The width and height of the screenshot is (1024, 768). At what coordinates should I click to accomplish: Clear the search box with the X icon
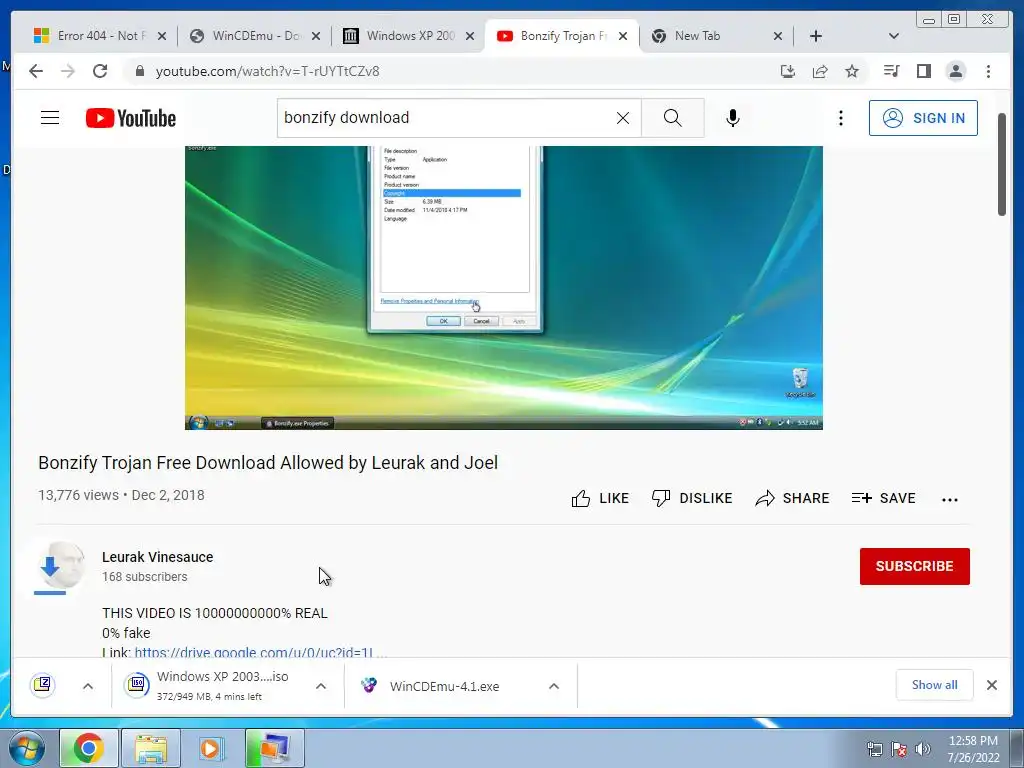(x=623, y=118)
